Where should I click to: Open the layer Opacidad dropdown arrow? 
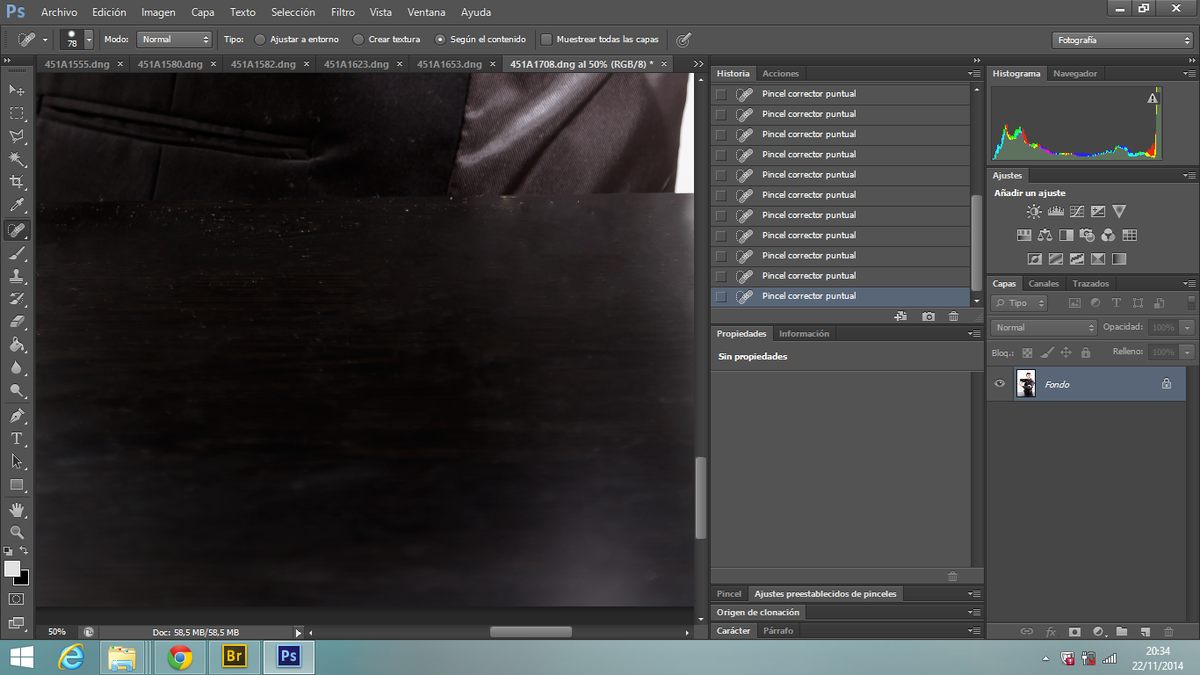pyautogui.click(x=1187, y=327)
